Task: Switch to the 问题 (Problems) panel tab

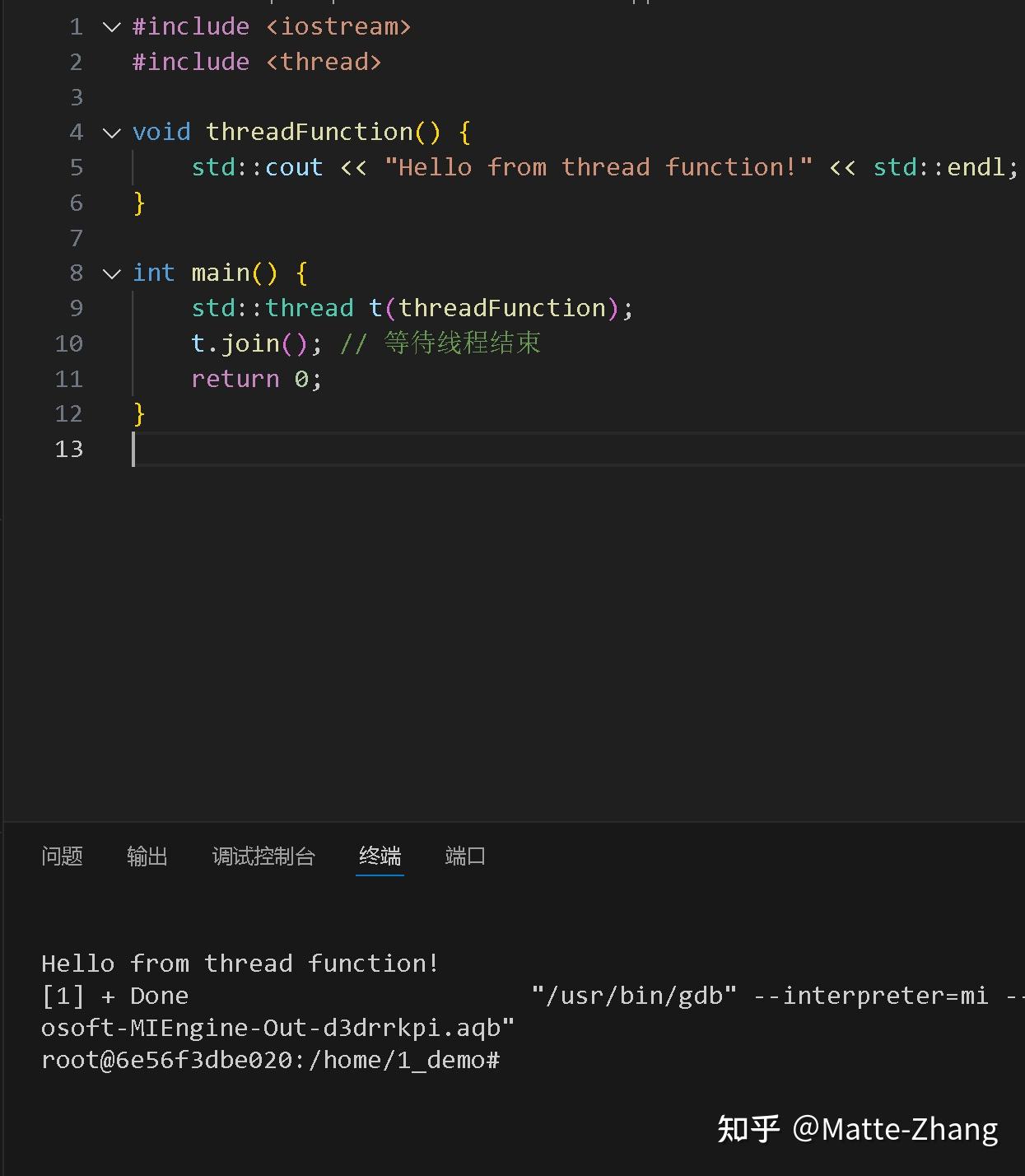Action: [x=62, y=856]
